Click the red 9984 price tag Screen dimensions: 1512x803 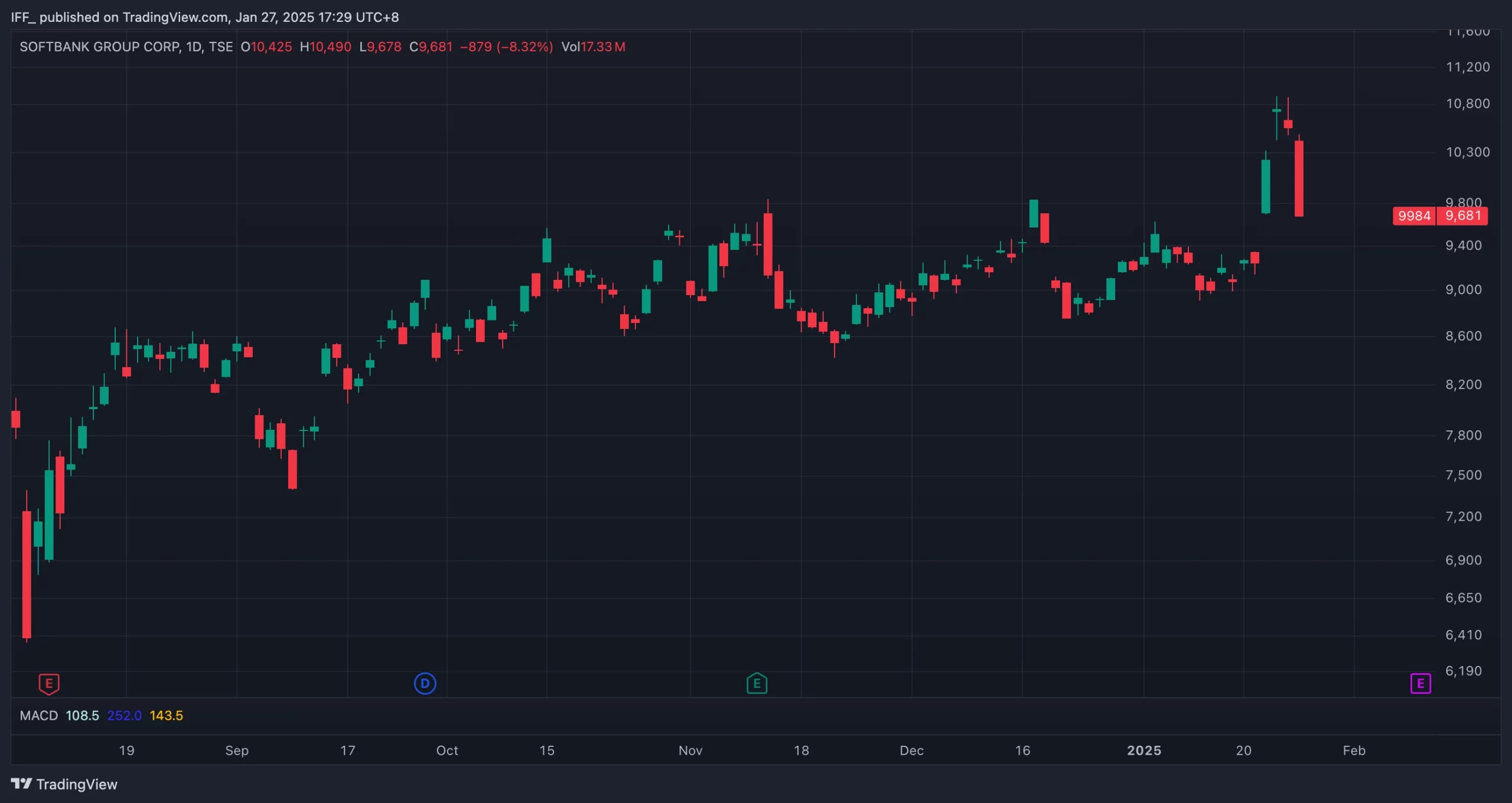pyautogui.click(x=1415, y=216)
